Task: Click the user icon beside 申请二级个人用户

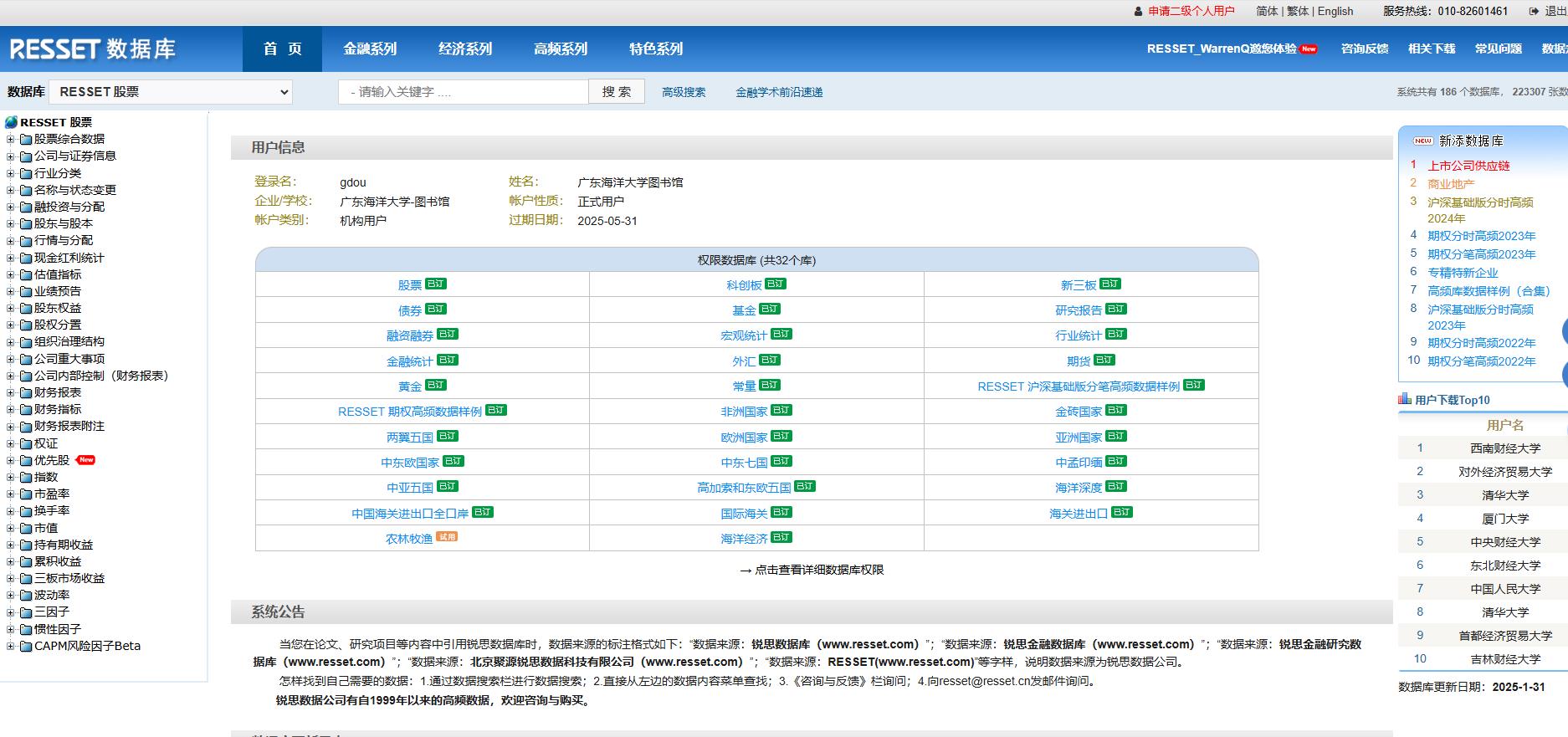Action: tap(1138, 12)
